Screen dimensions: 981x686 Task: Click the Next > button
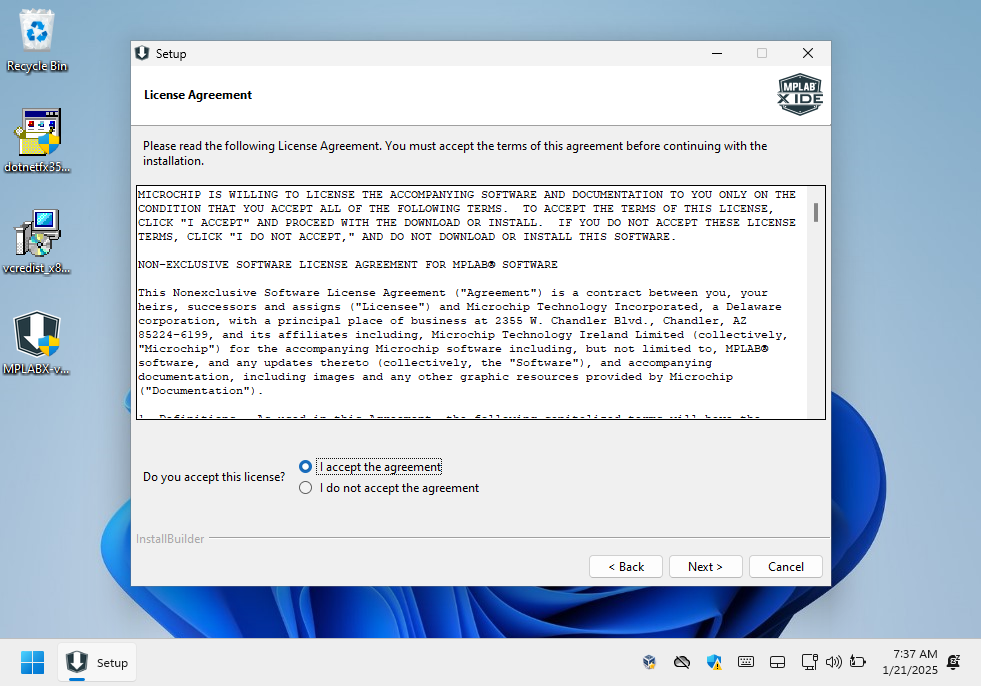click(x=706, y=566)
